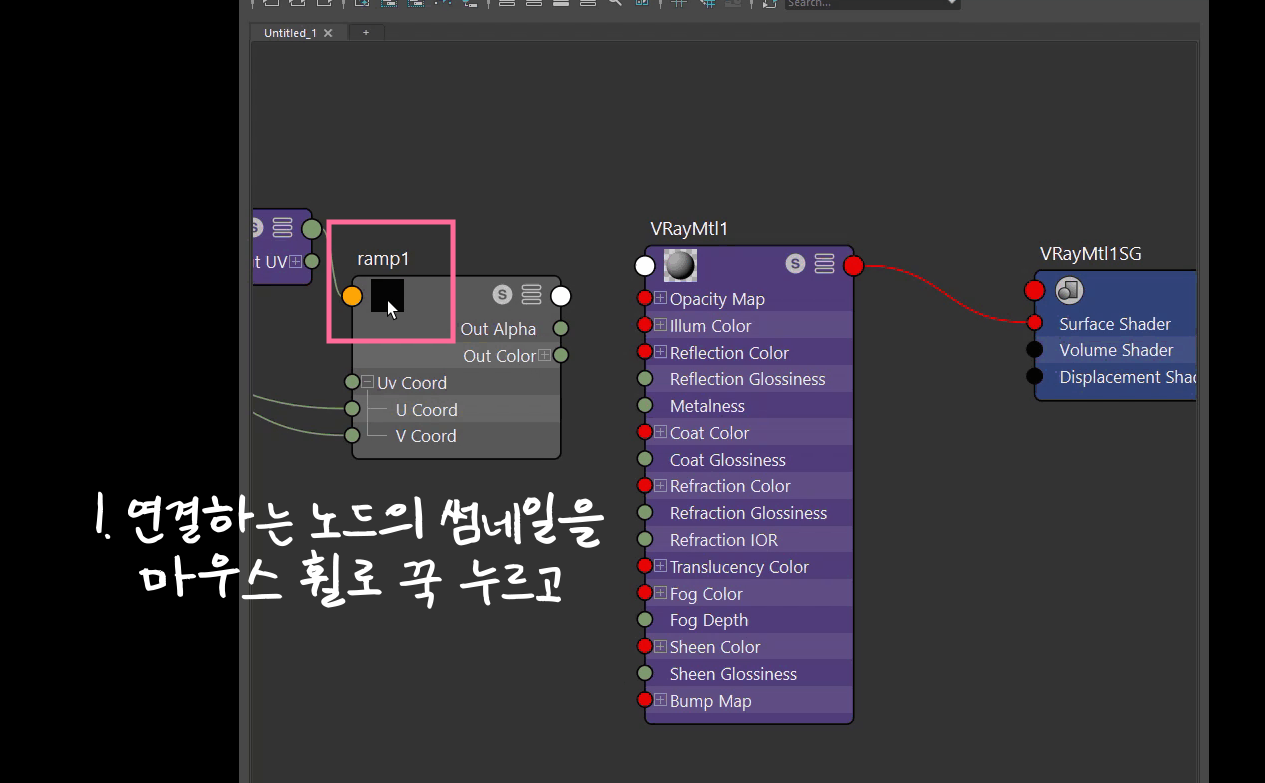Toggle the solo S icon on VRayMtl1
The image size is (1265, 783).
pos(795,264)
